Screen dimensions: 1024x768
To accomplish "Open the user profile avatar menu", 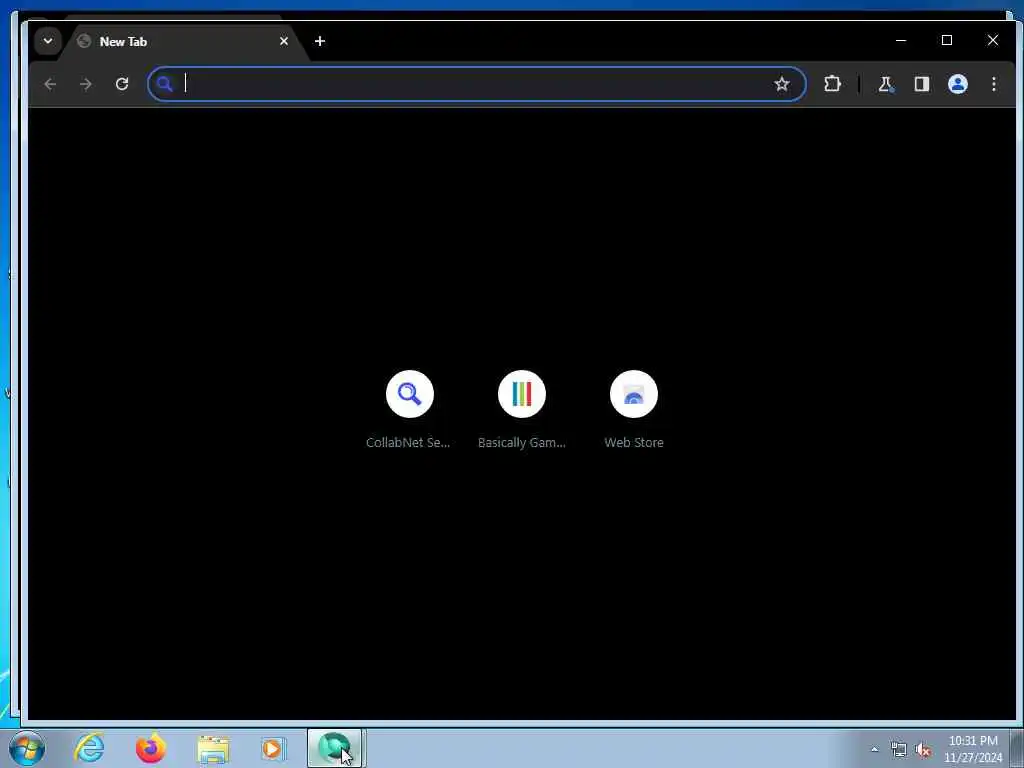I will tap(957, 84).
